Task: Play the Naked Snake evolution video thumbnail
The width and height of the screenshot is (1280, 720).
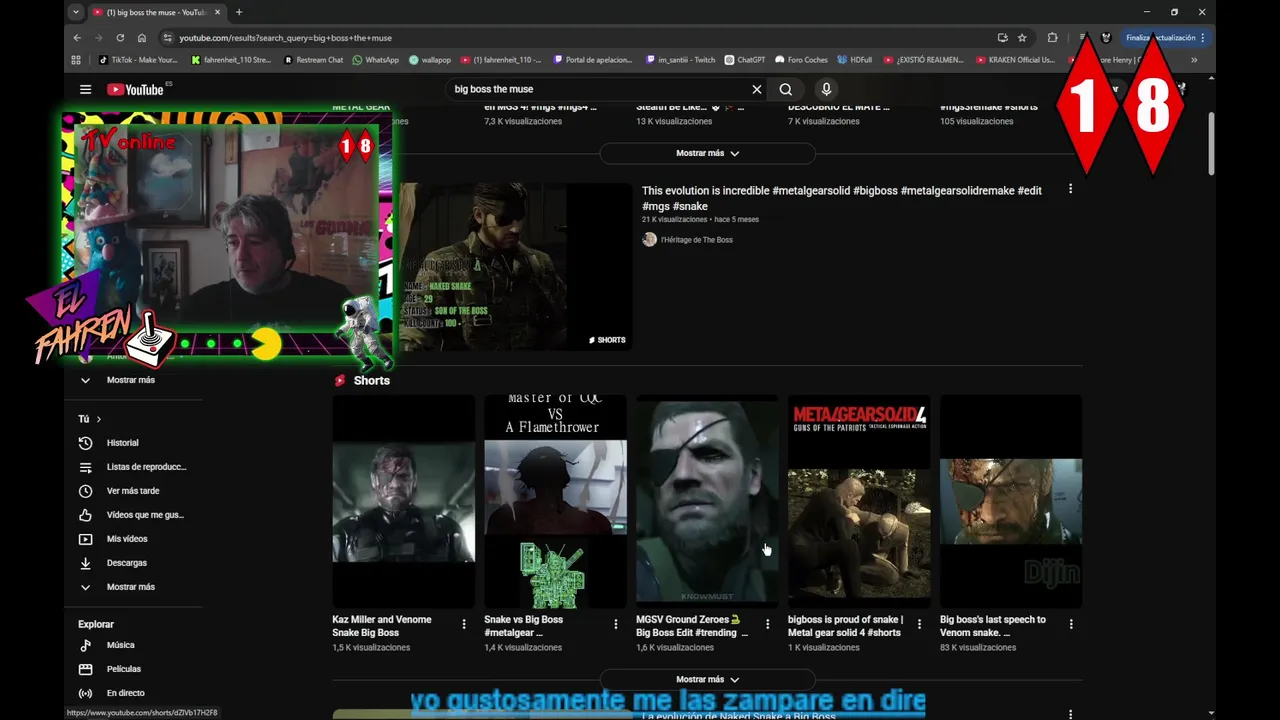Action: [515, 266]
